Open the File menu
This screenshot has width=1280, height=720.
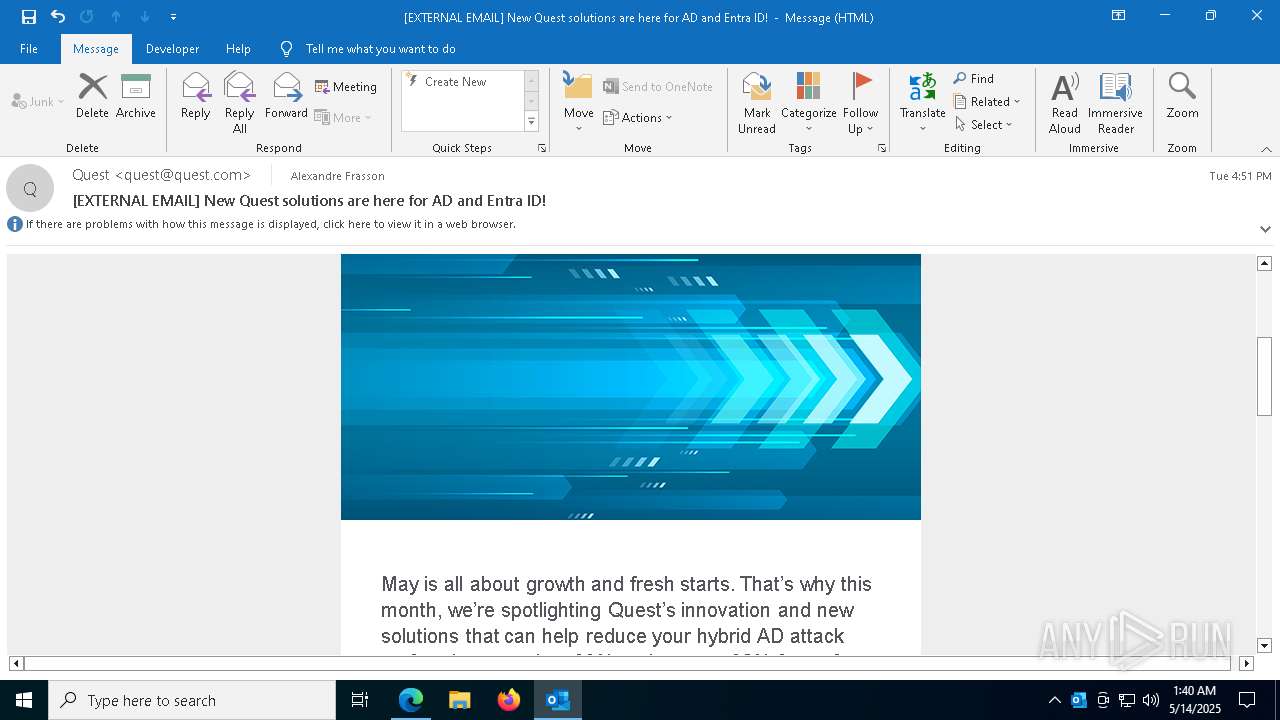(29, 49)
